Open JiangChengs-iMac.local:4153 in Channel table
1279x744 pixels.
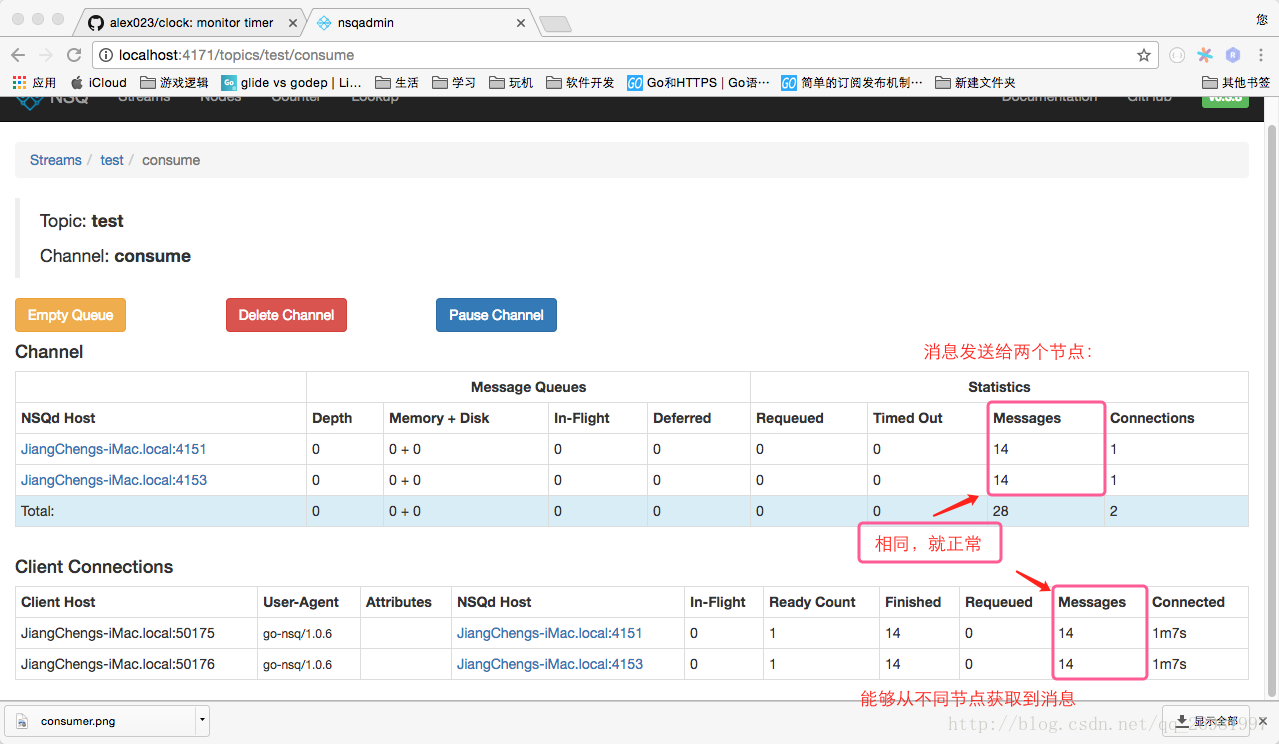pos(114,480)
